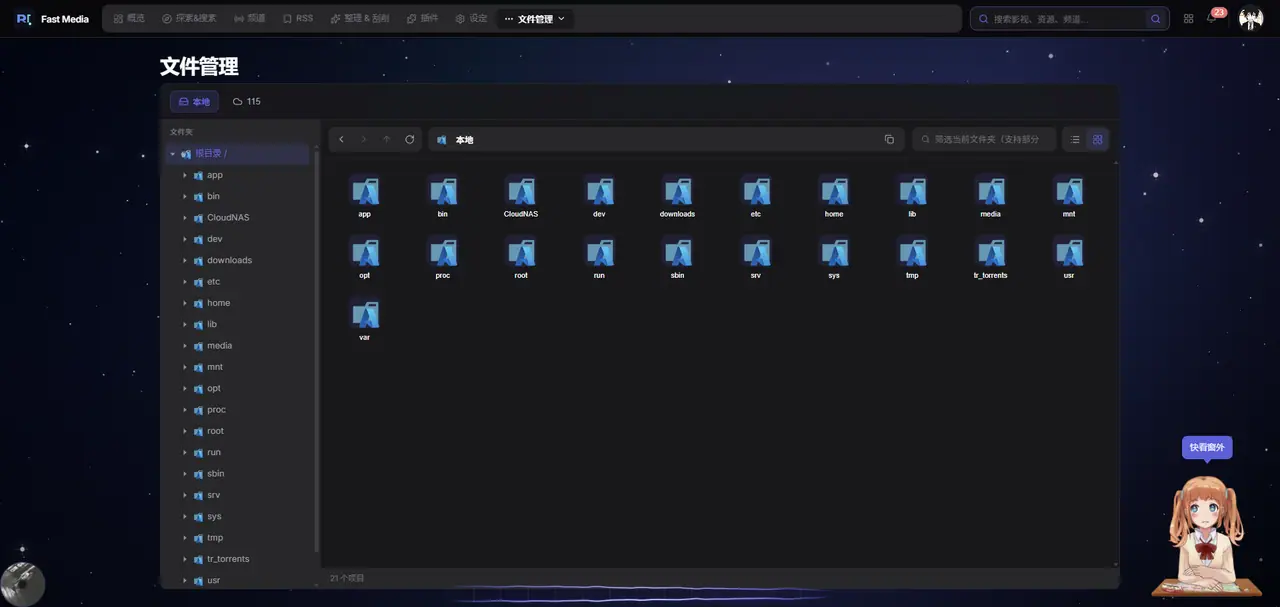
Task: Open the dev folder icon in grid
Action: (x=599, y=191)
